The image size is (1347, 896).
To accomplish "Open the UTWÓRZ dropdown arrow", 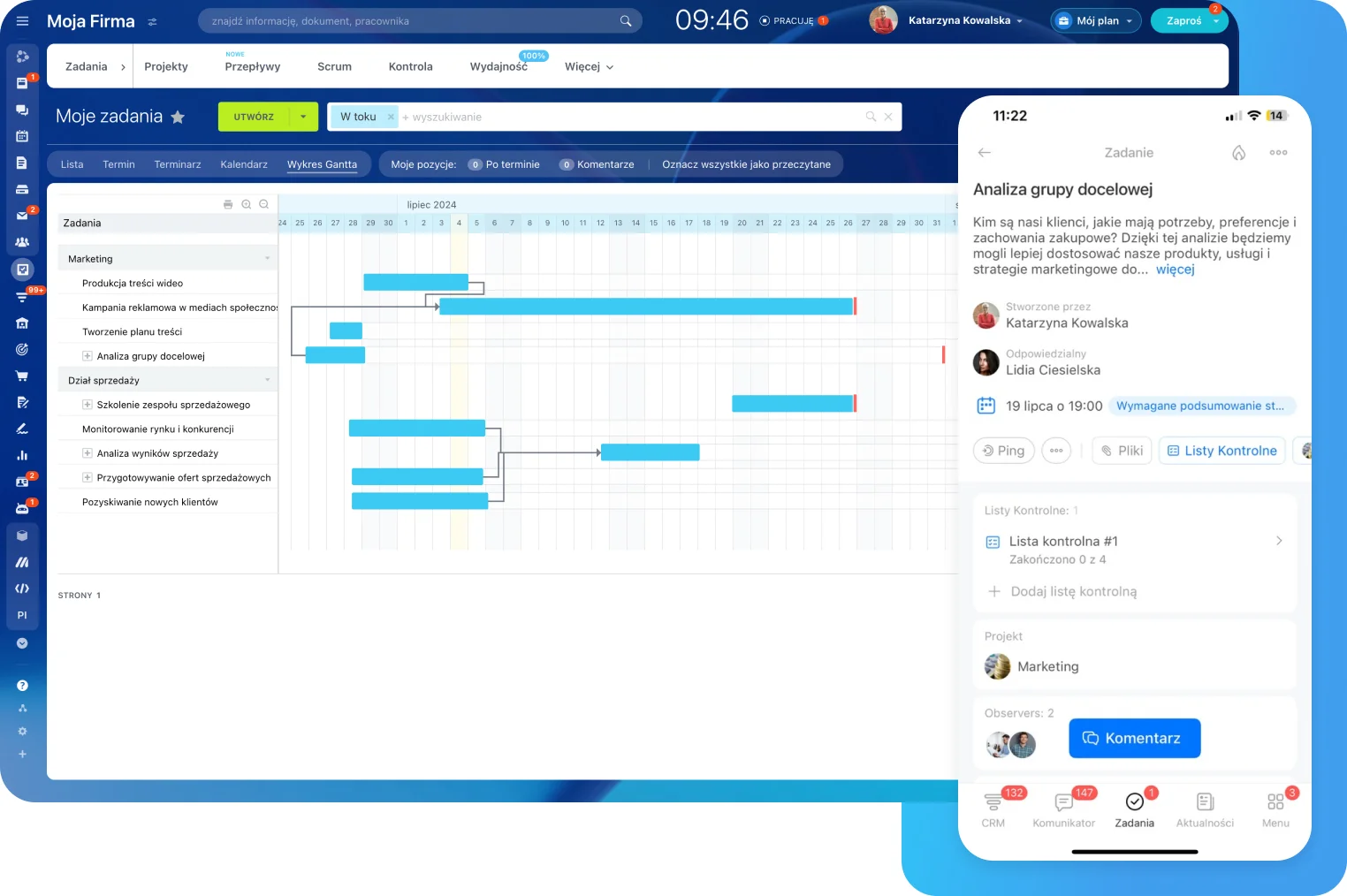I will (302, 116).
